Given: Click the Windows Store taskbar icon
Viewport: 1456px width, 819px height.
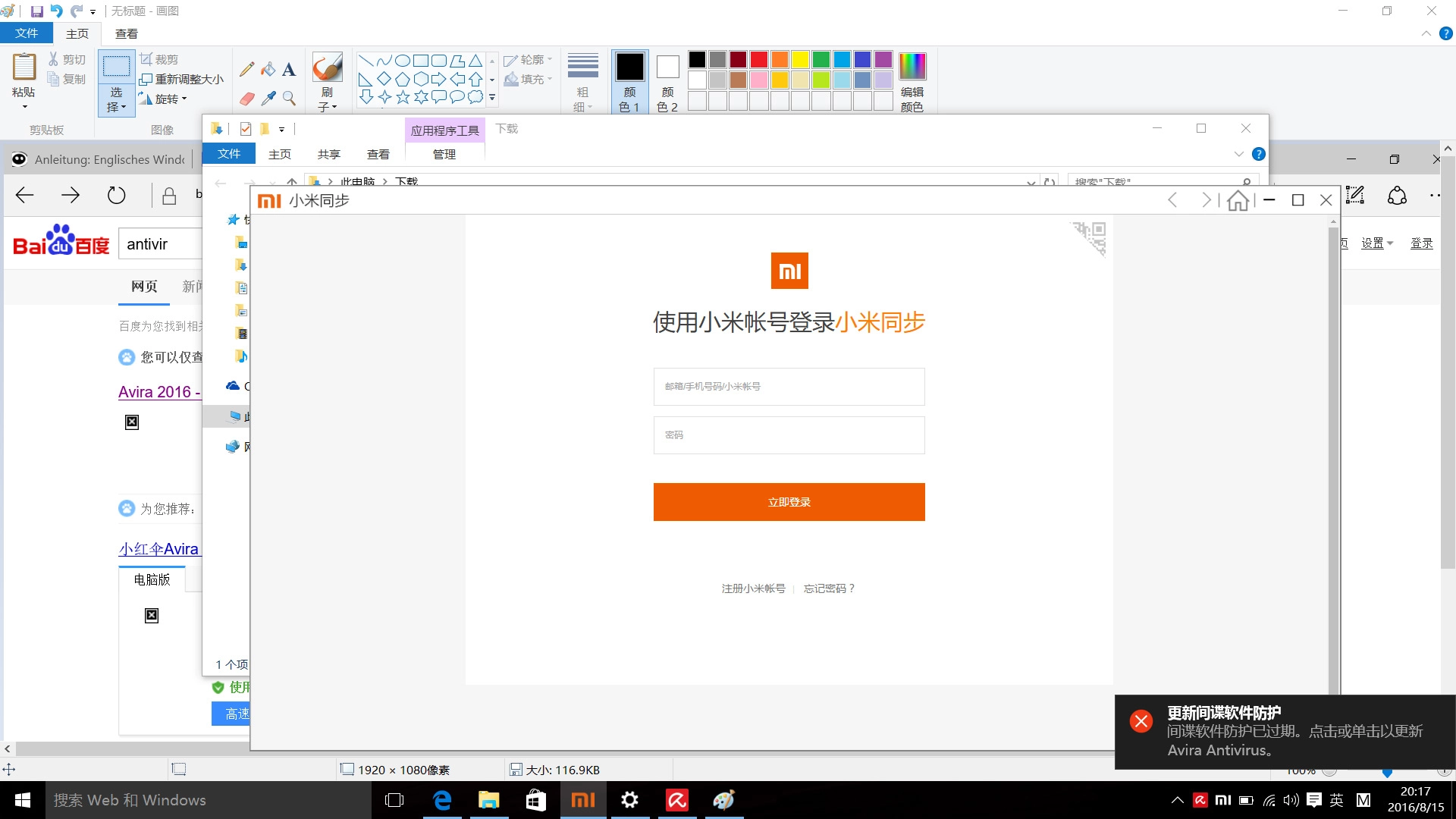Looking at the screenshot, I should [536, 800].
